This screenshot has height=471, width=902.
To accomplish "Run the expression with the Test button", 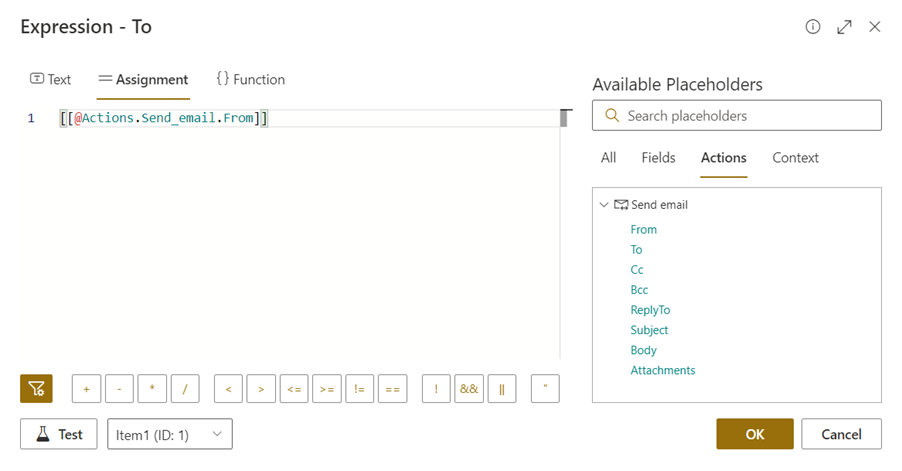I will pyautogui.click(x=58, y=434).
